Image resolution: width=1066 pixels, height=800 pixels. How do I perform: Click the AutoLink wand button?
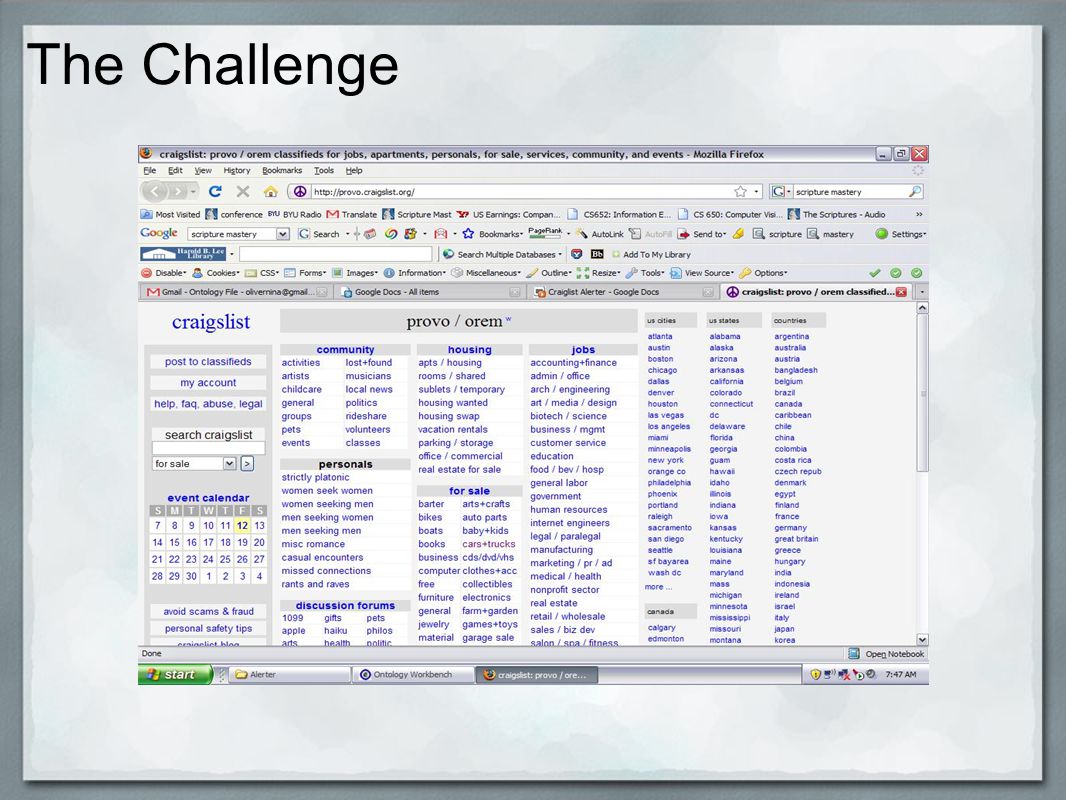599,234
